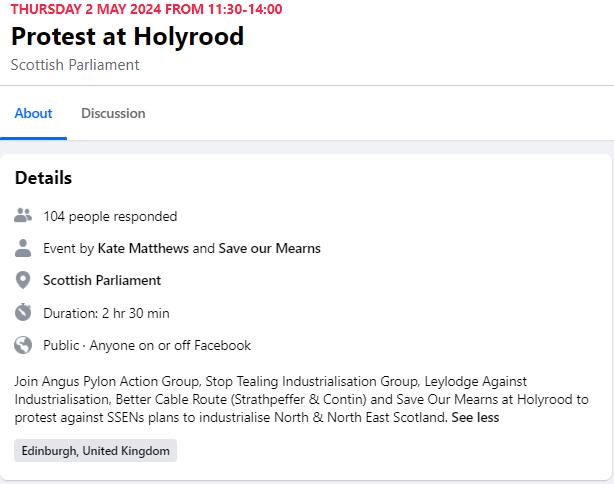View the 104 people responded list
The image size is (614, 484).
point(110,216)
